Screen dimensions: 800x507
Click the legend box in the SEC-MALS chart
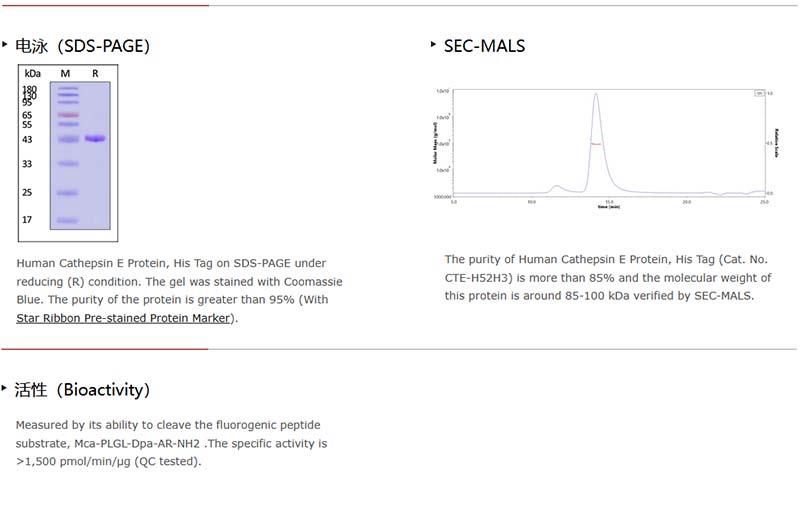tap(759, 93)
